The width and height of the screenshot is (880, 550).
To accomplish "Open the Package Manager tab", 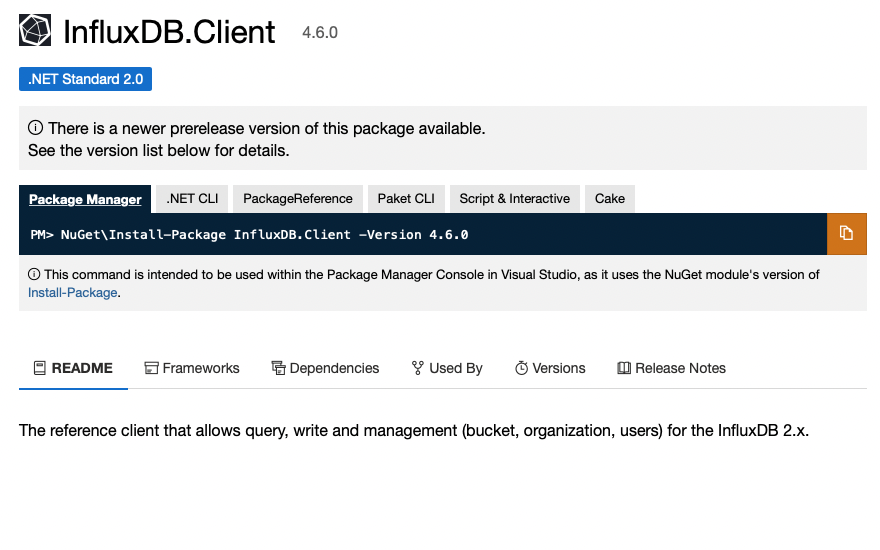I will click(x=85, y=199).
